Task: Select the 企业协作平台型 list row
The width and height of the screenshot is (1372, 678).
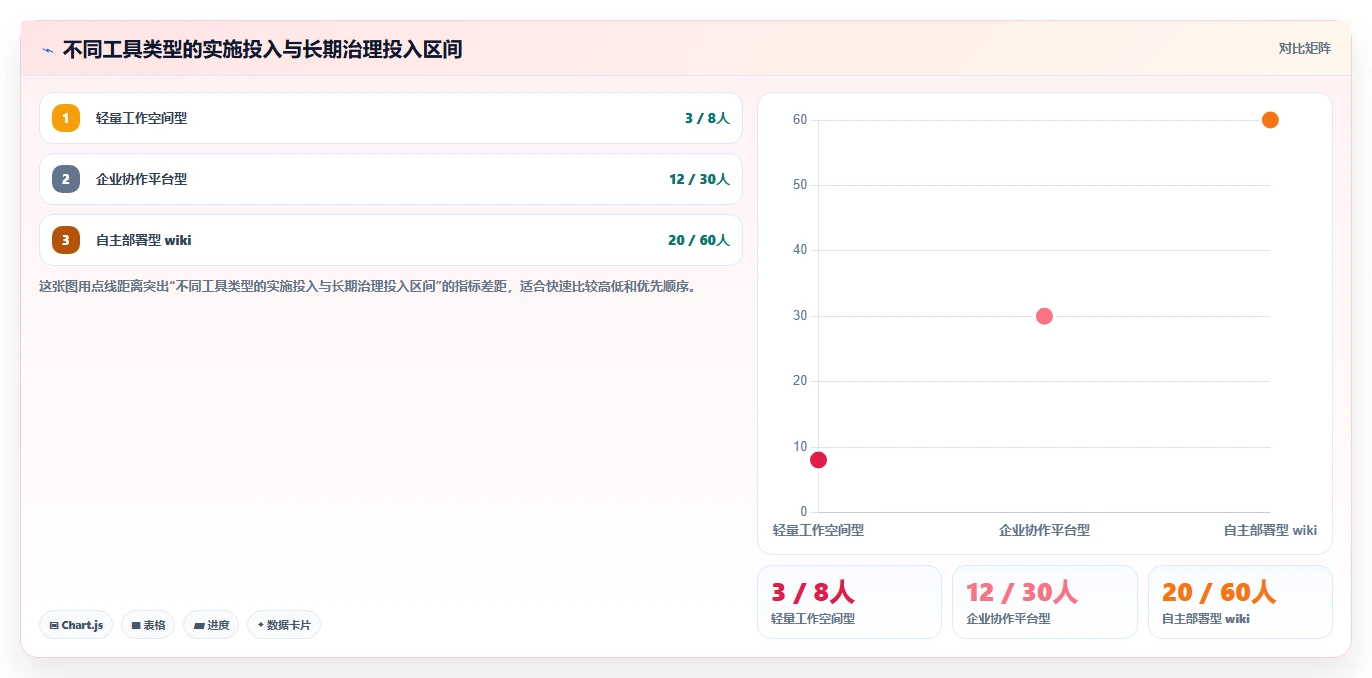Action: pyautogui.click(x=391, y=179)
